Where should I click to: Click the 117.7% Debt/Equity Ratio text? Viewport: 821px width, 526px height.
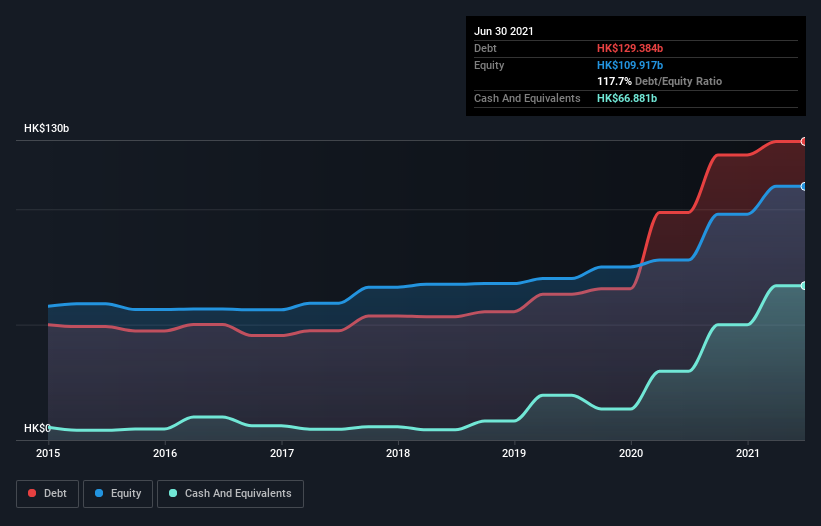[659, 82]
